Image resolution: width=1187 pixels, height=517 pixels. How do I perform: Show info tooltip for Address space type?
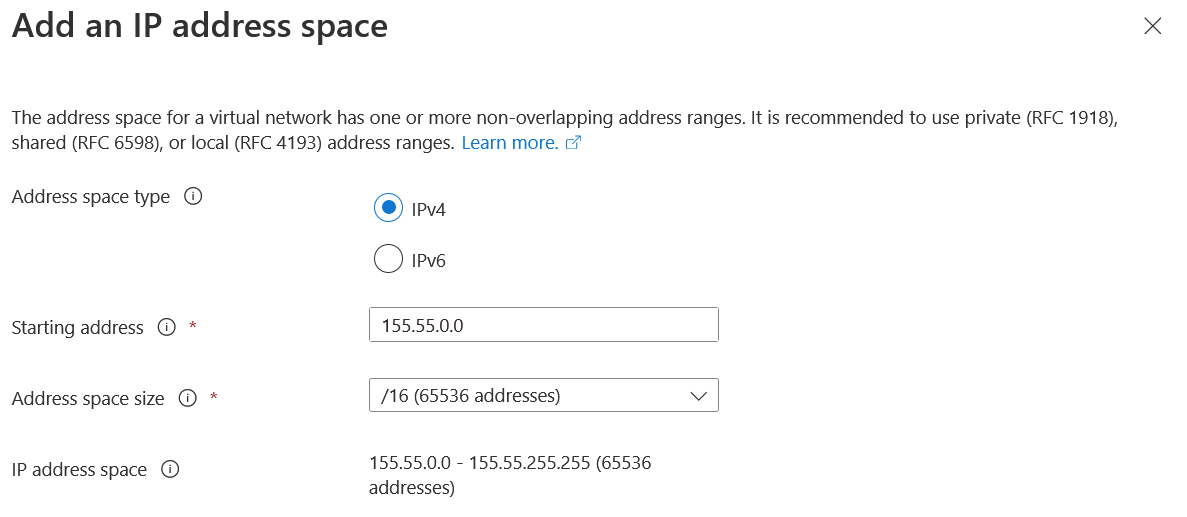click(194, 197)
